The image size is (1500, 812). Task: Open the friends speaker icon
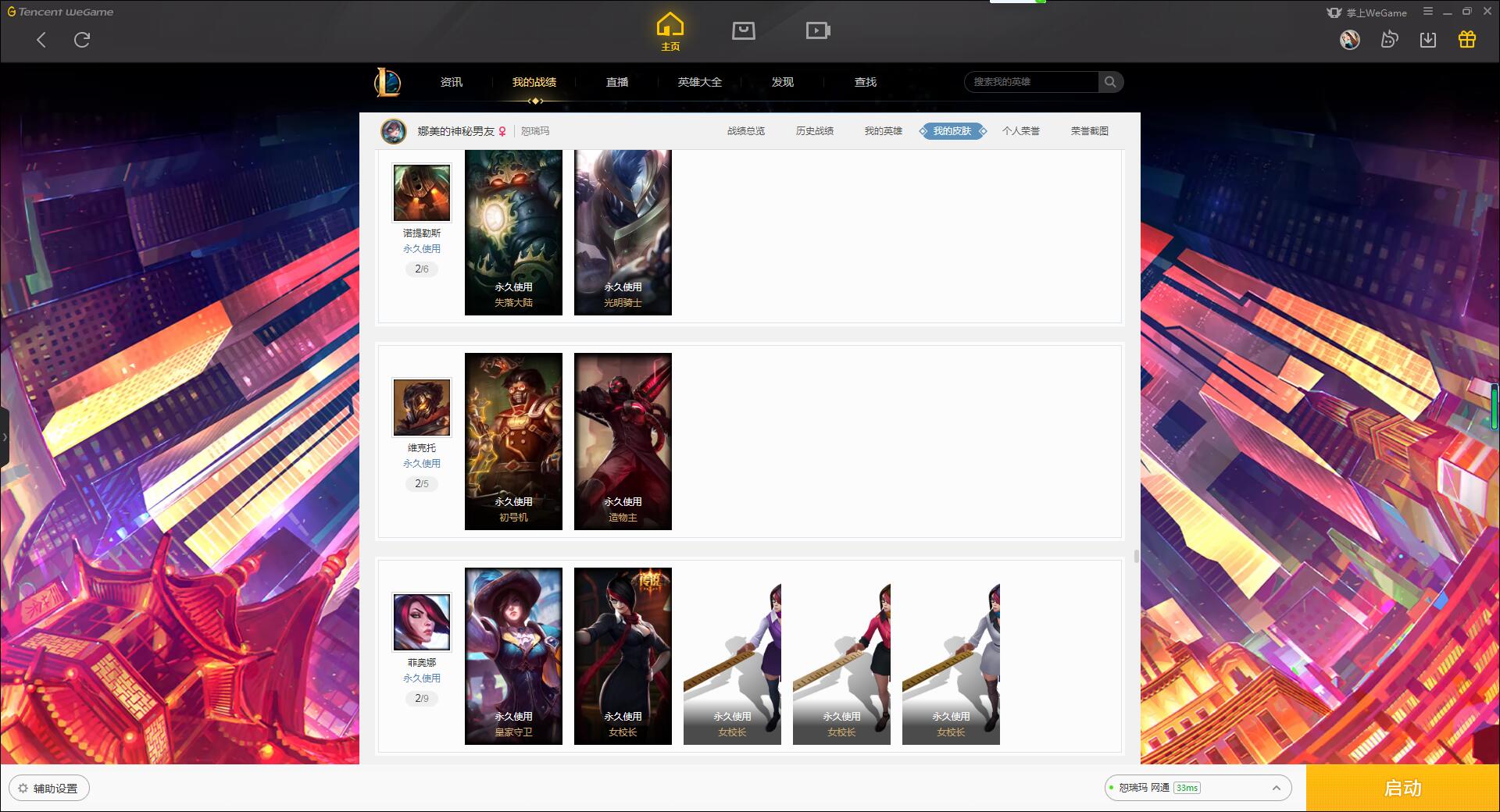pos(1389,39)
